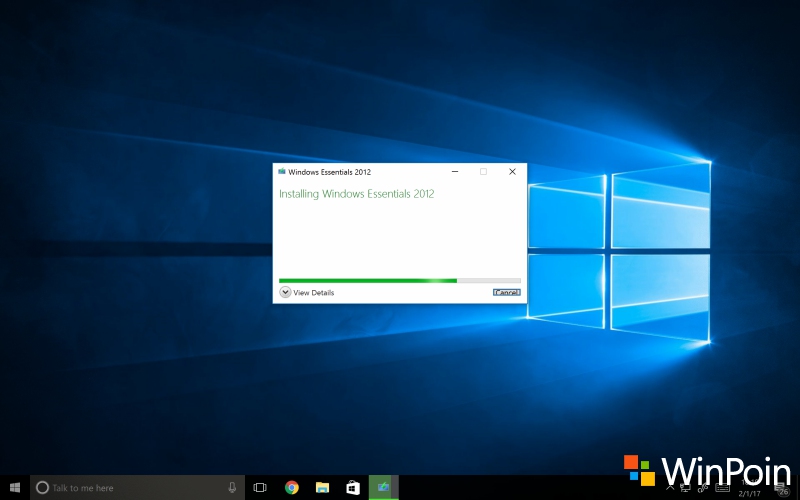800x500 pixels.
Task: Open the clock showing date 2/1/17
Action: pyautogui.click(x=749, y=488)
